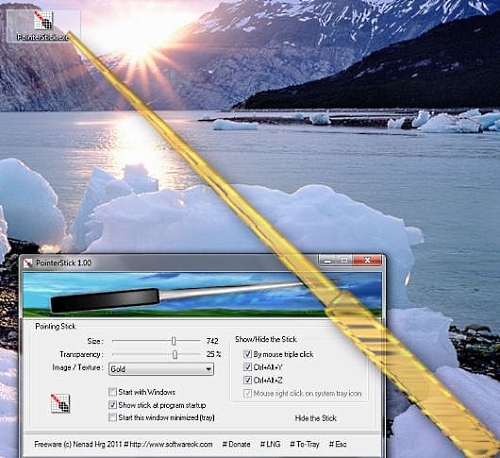Open the Image / Texture dropdown showing Gold
Screen dimensions: 500x458
coord(161,369)
